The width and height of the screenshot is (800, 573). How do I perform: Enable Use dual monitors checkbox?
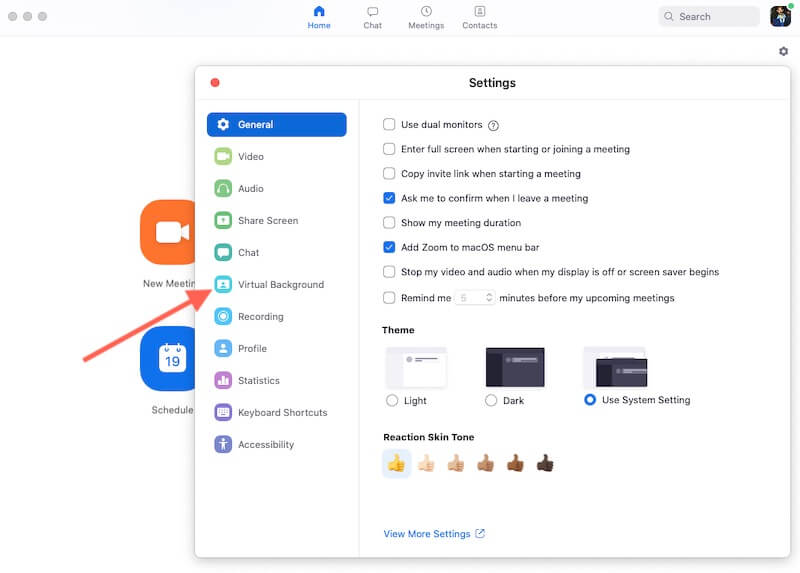pos(389,125)
